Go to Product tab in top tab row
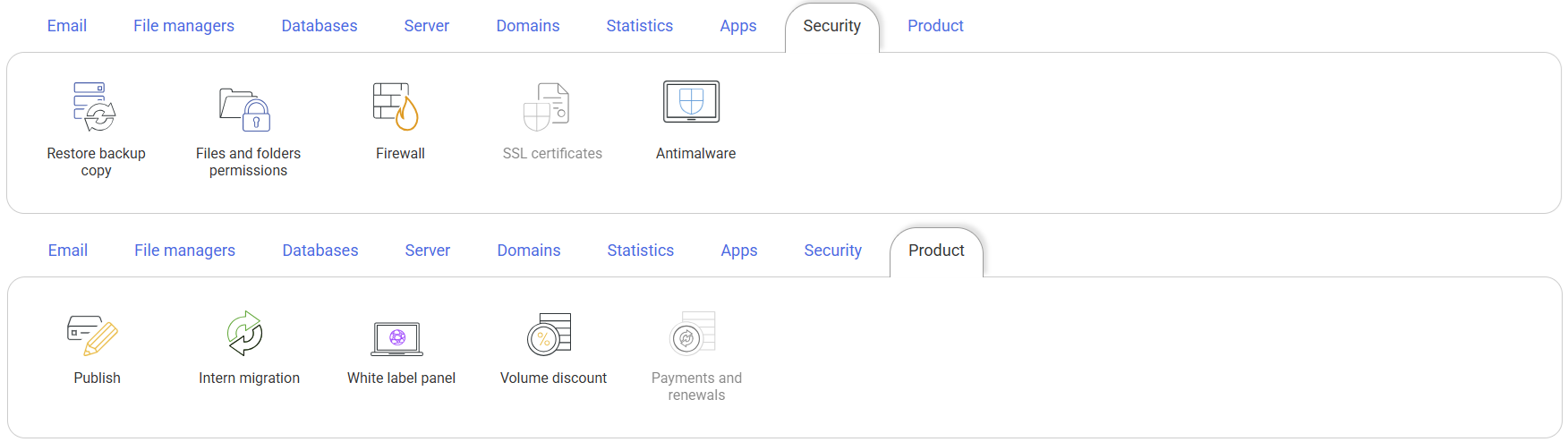This screenshot has width=1568, height=442. point(935,26)
